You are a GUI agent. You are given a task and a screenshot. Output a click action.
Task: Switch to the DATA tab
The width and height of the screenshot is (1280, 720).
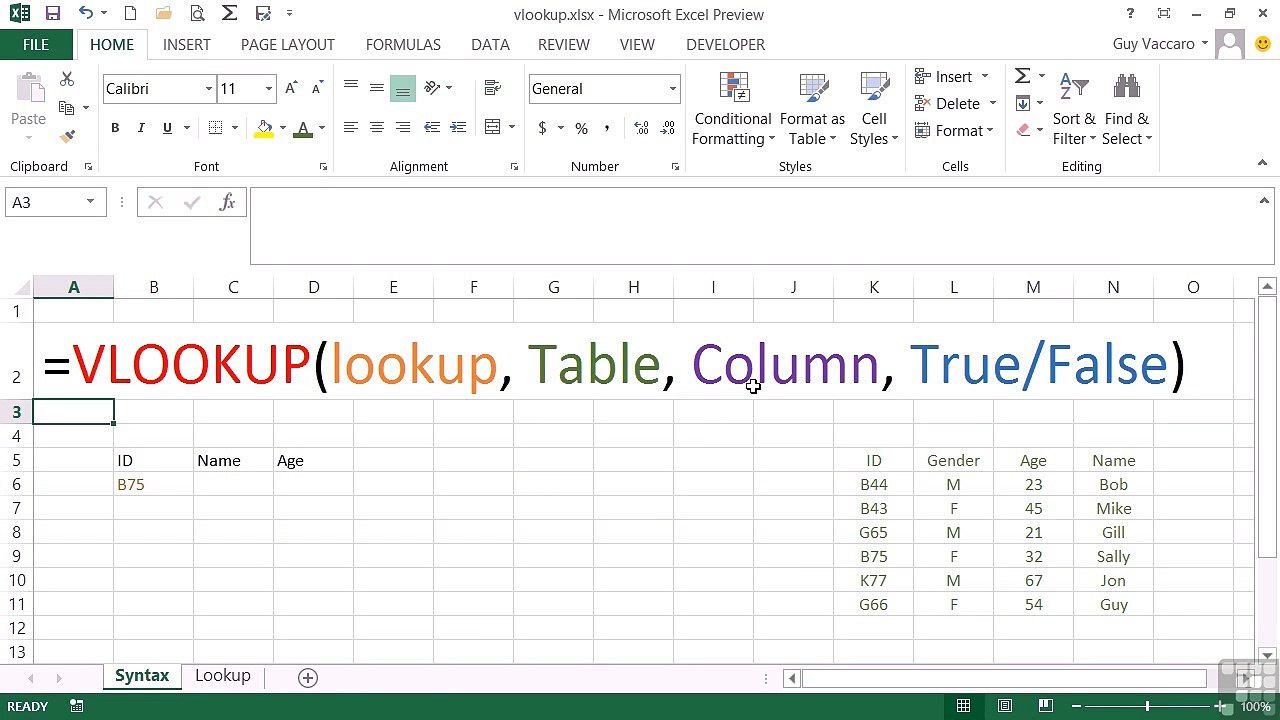tap(490, 44)
